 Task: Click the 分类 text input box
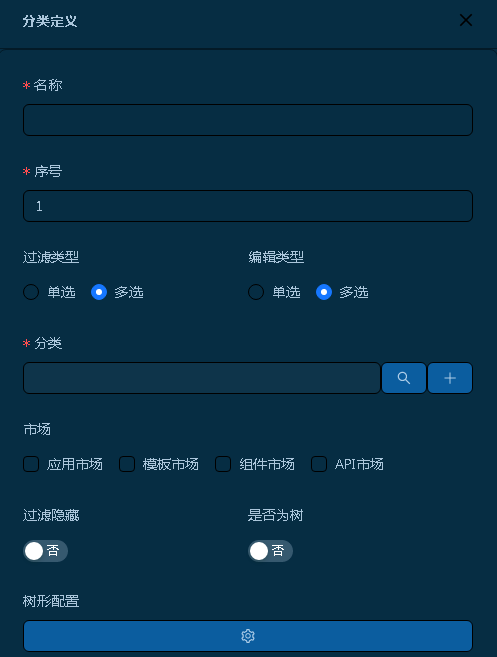point(202,378)
